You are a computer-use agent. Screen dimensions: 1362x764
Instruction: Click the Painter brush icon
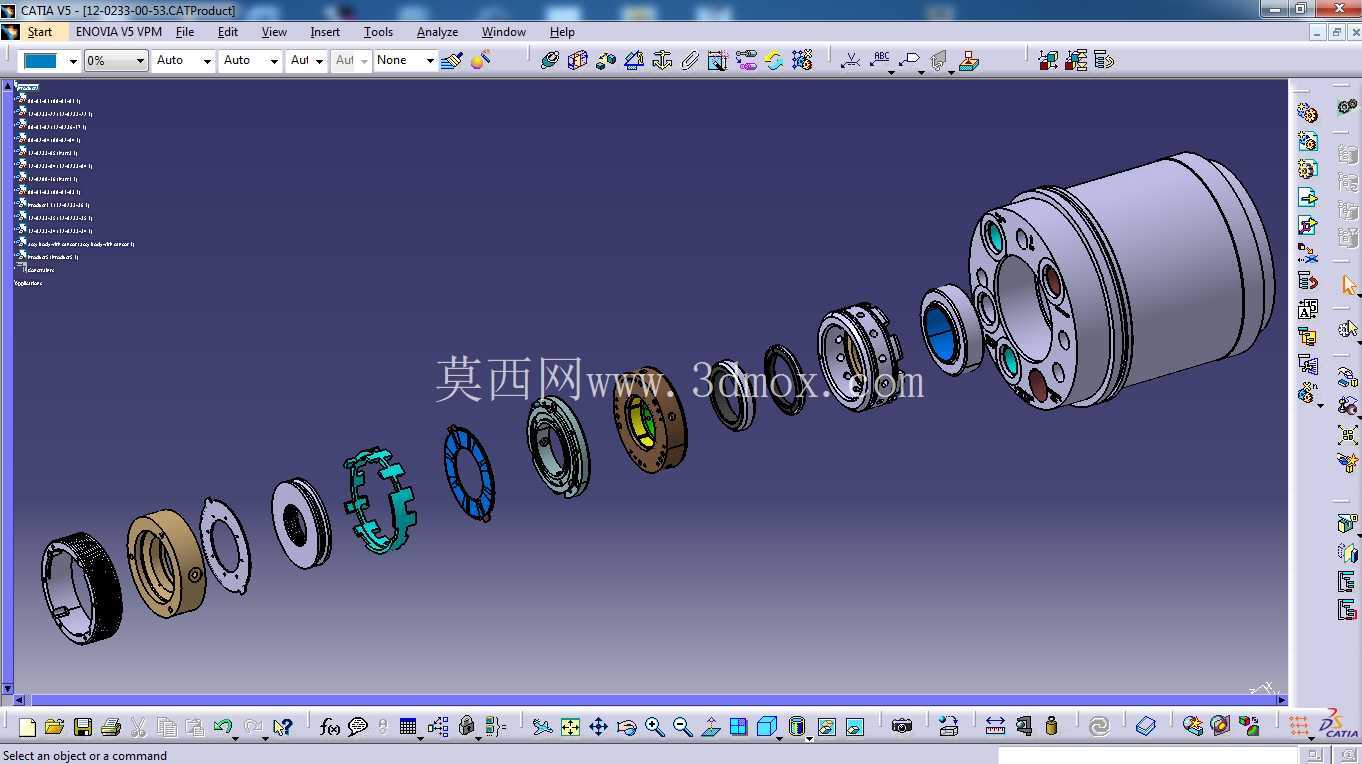(452, 60)
